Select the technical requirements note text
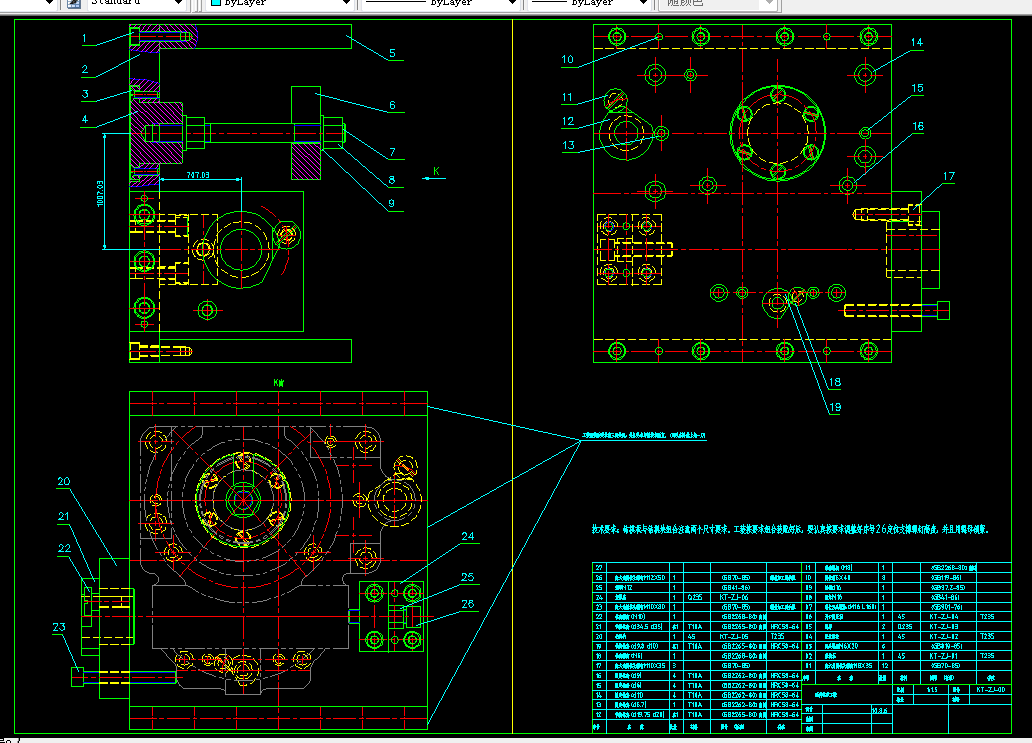1032x743 pixels. coord(790,528)
